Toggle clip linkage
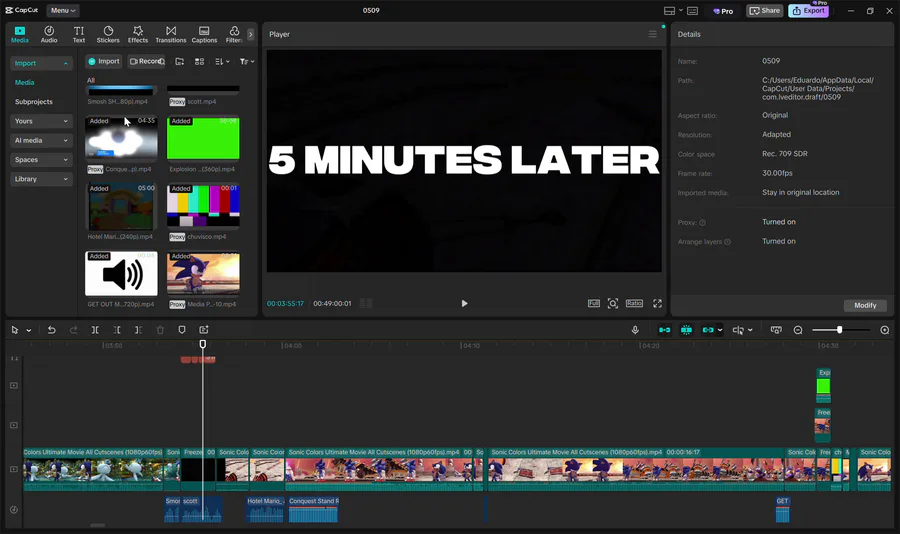This screenshot has width=900, height=534. [x=708, y=330]
